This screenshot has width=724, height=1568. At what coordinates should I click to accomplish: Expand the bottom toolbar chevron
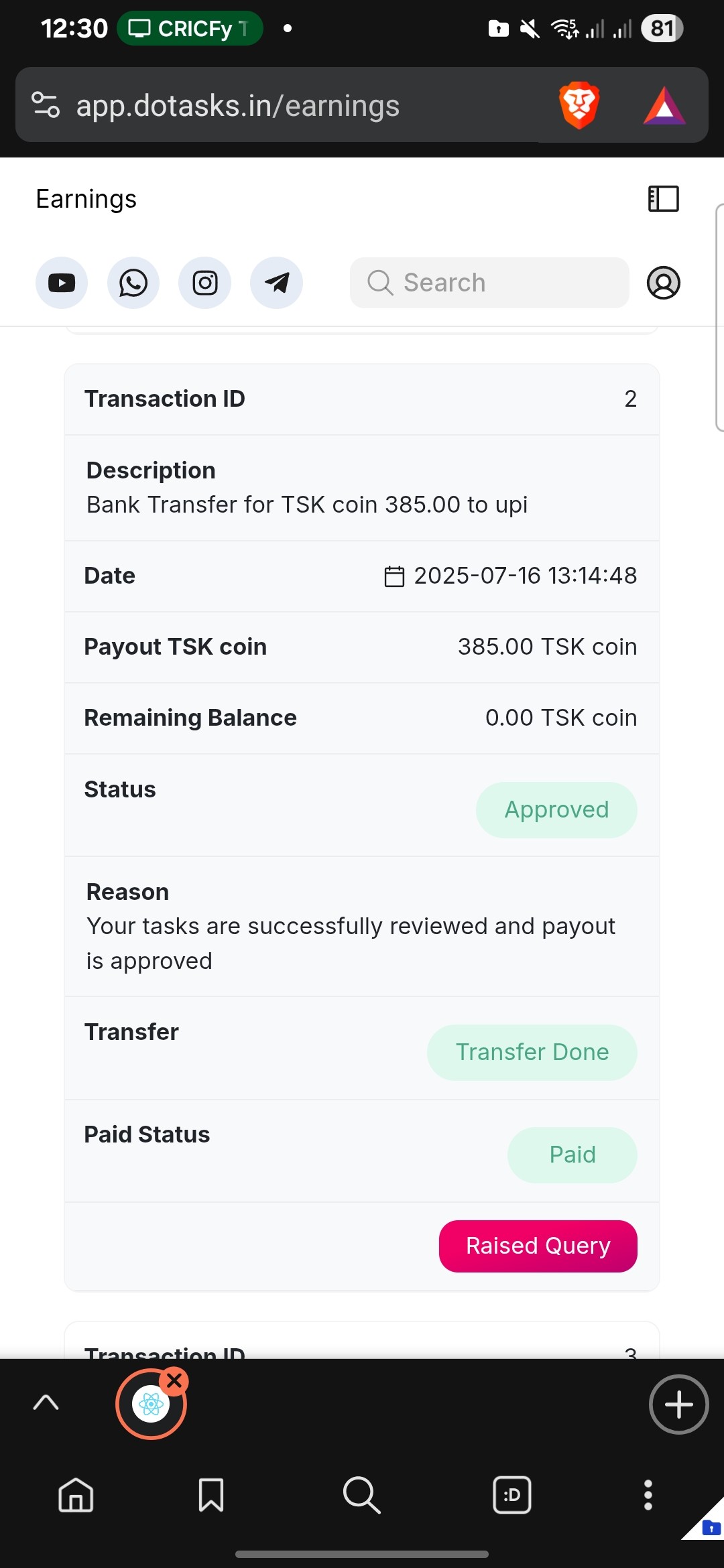[x=46, y=1402]
